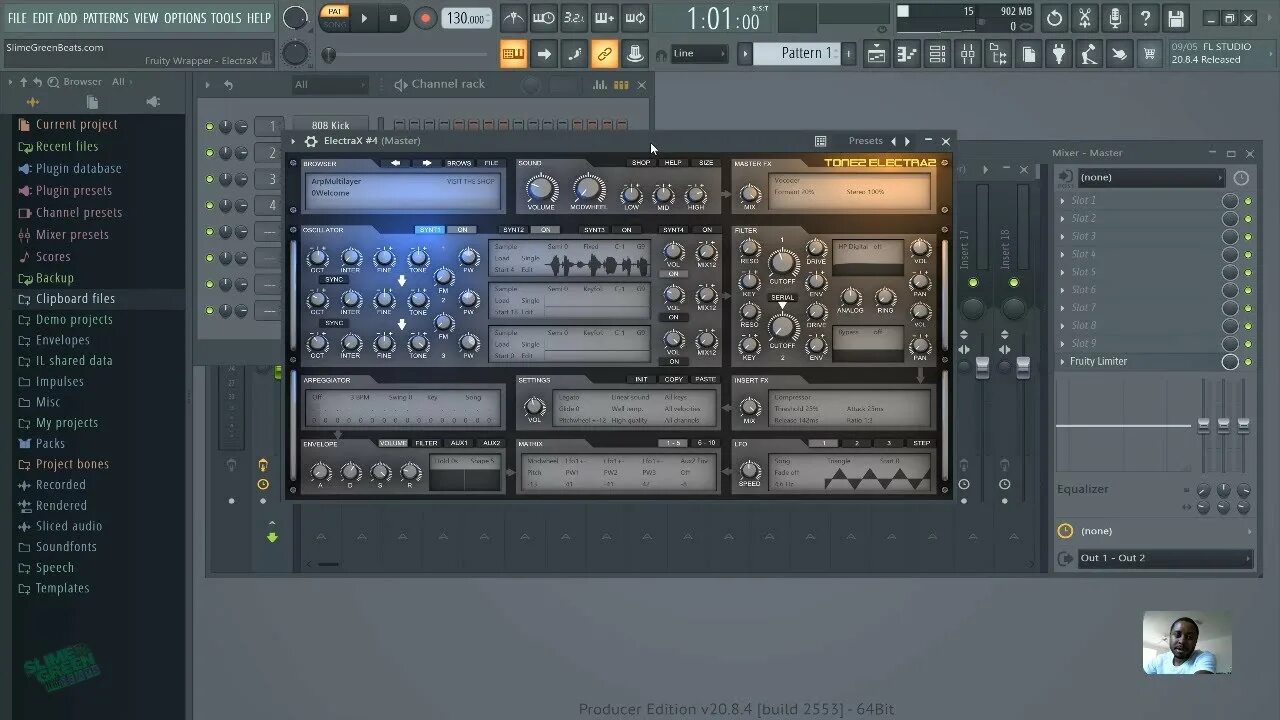The width and height of the screenshot is (1280, 720).
Task: Open the Piano roll icon
Action: coord(907,54)
